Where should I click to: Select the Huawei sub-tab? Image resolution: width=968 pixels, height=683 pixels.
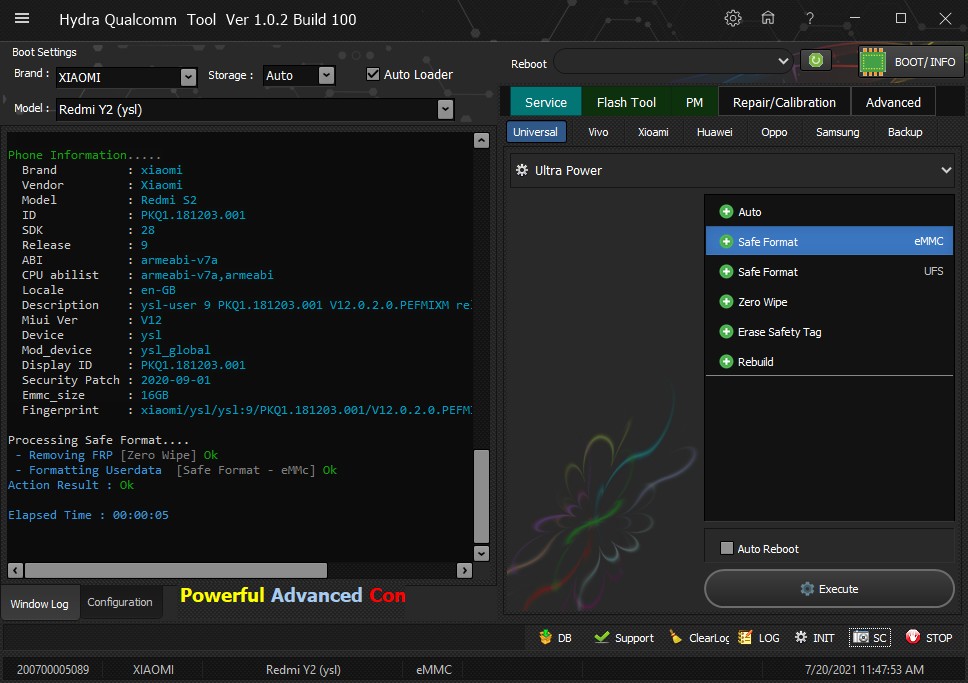[x=714, y=132]
